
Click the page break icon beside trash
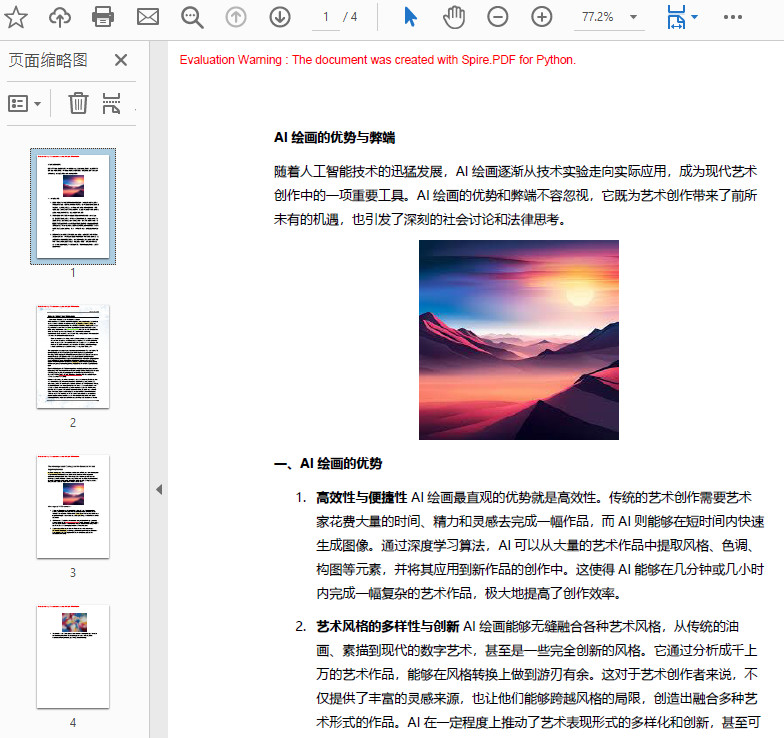(x=111, y=103)
